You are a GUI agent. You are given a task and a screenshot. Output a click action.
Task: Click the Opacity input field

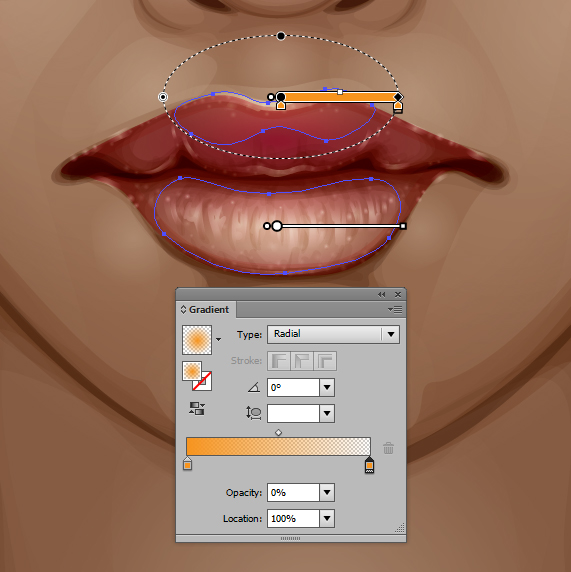(293, 492)
